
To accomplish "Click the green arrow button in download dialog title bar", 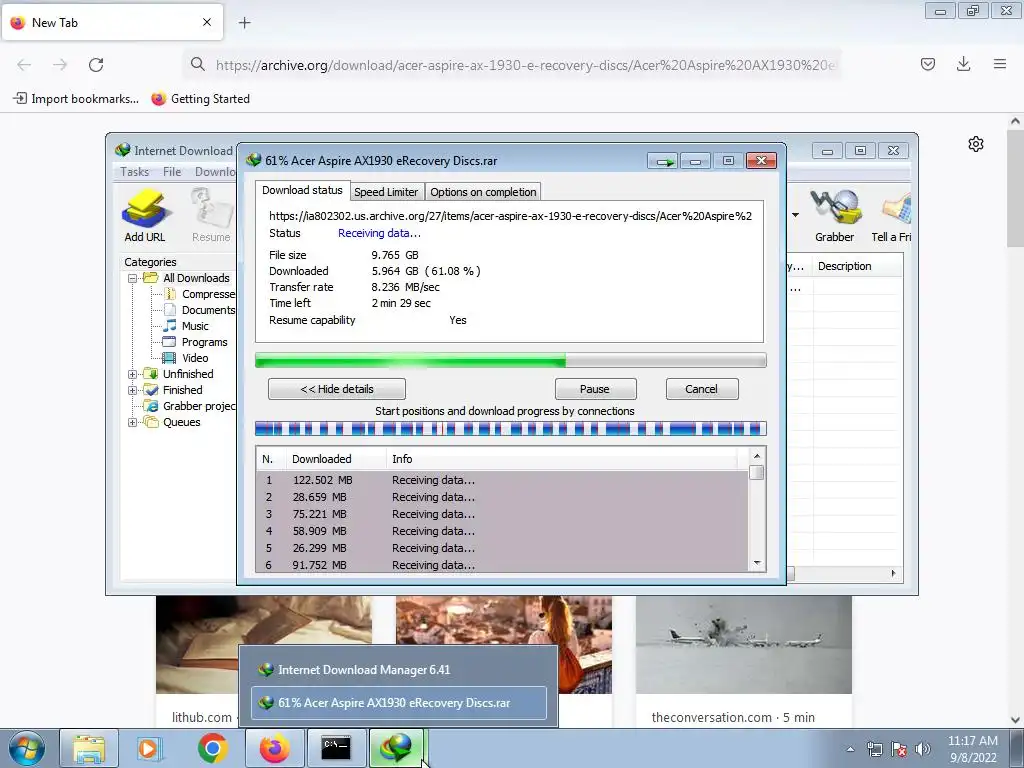I will 664,161.
